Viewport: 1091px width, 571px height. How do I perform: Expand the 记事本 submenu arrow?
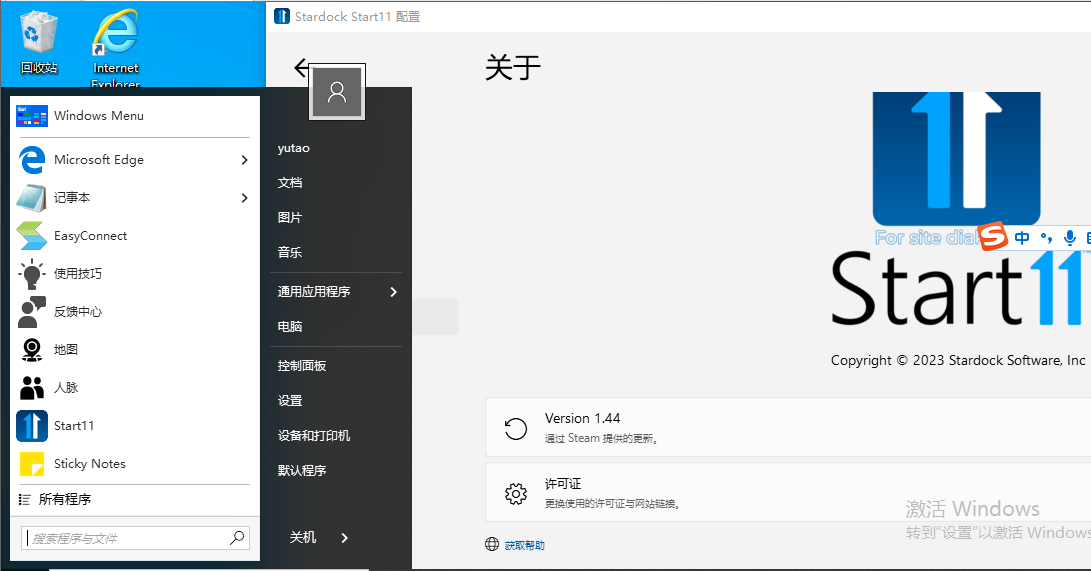coord(244,198)
